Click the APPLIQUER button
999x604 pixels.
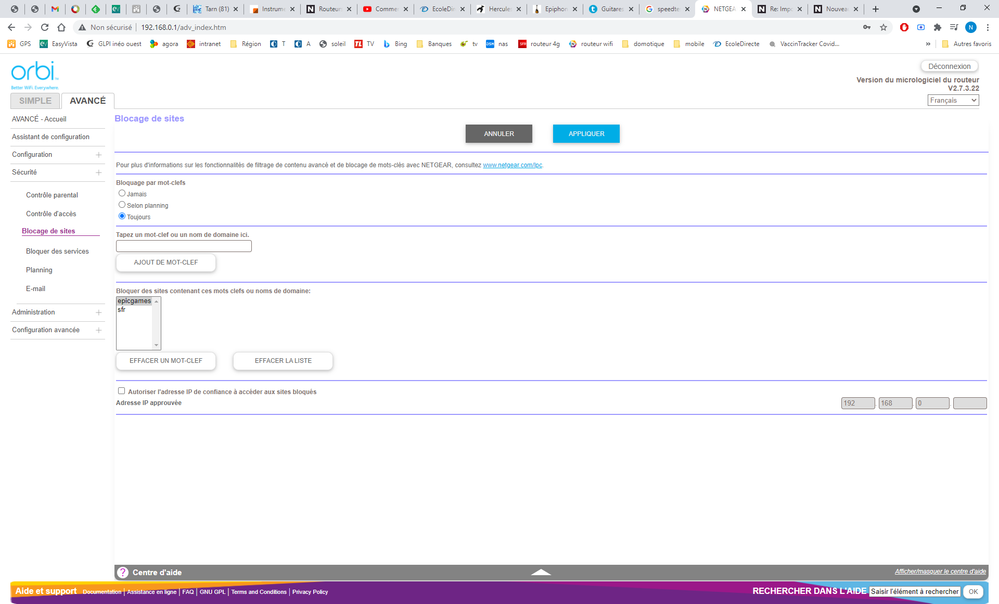point(586,134)
